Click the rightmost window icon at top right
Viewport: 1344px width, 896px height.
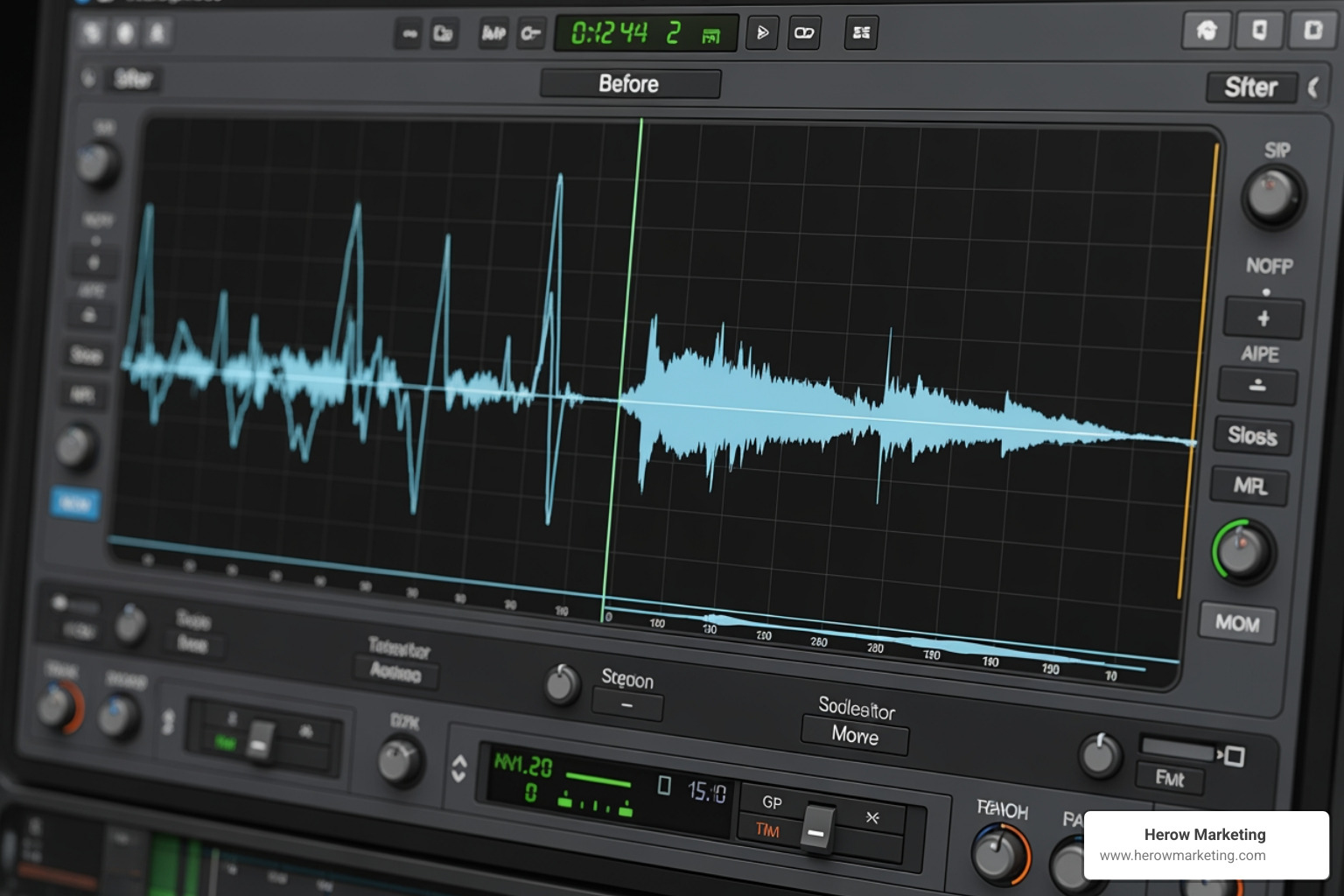click(x=1312, y=31)
